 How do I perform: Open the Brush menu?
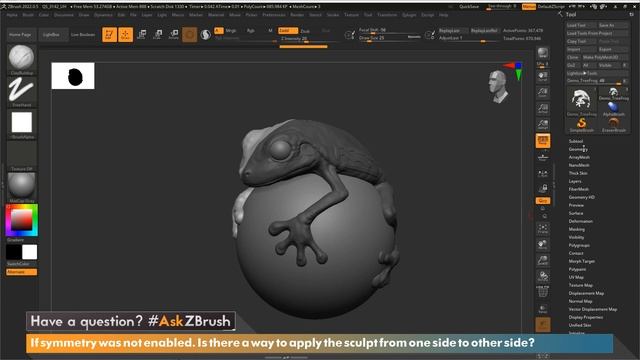pos(28,15)
